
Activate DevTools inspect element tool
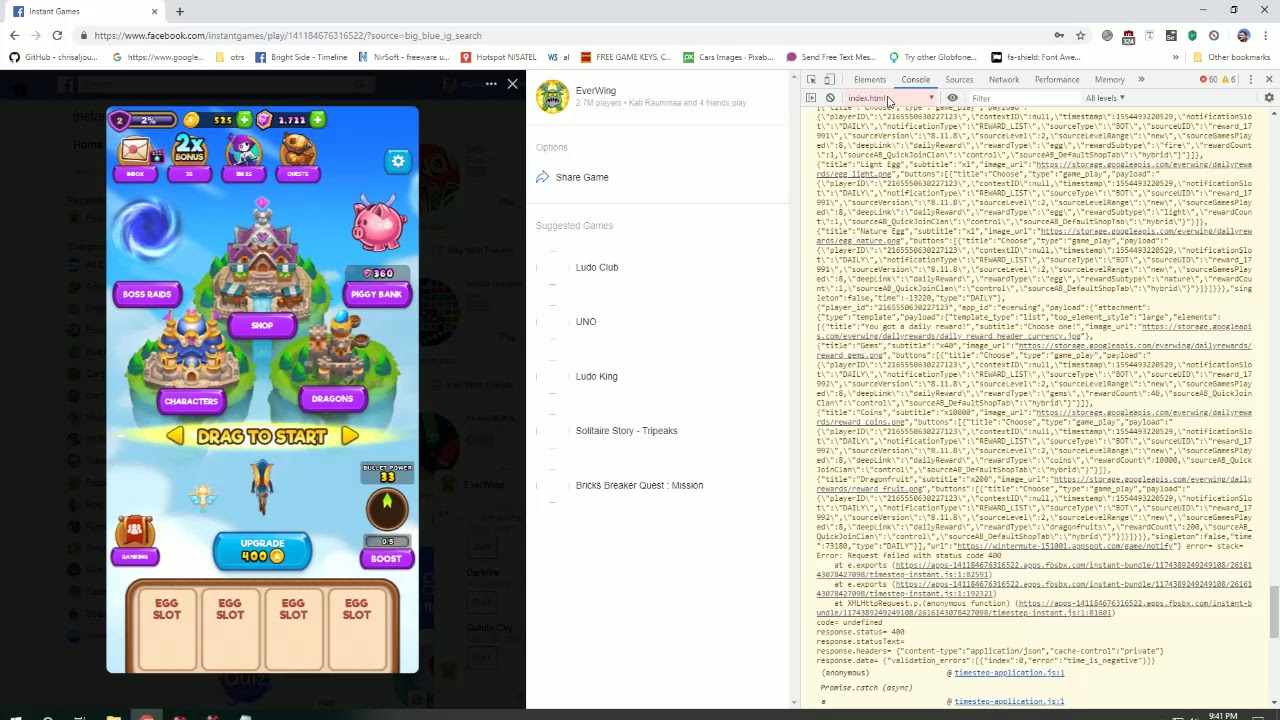click(x=811, y=80)
